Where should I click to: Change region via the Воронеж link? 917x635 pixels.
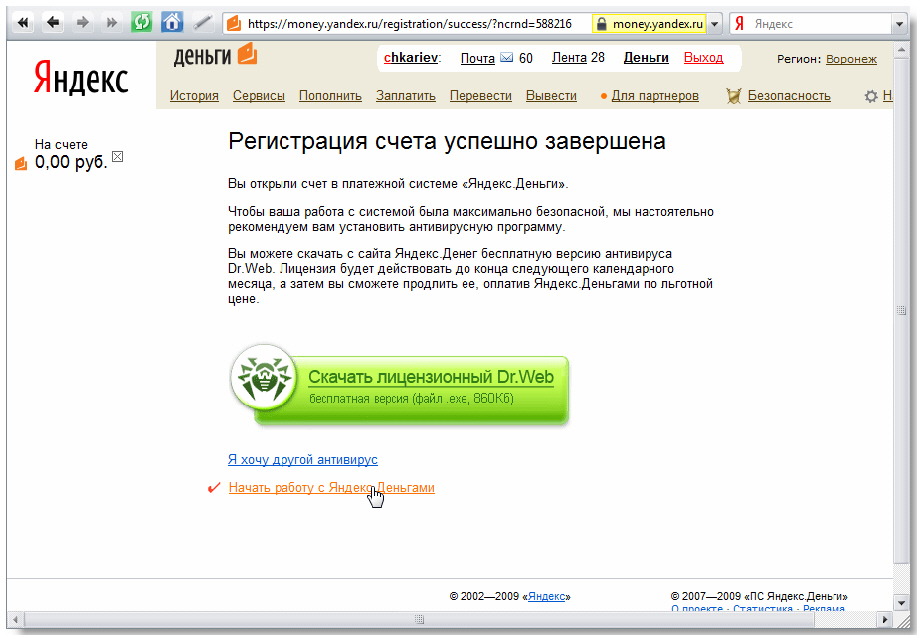[852, 59]
